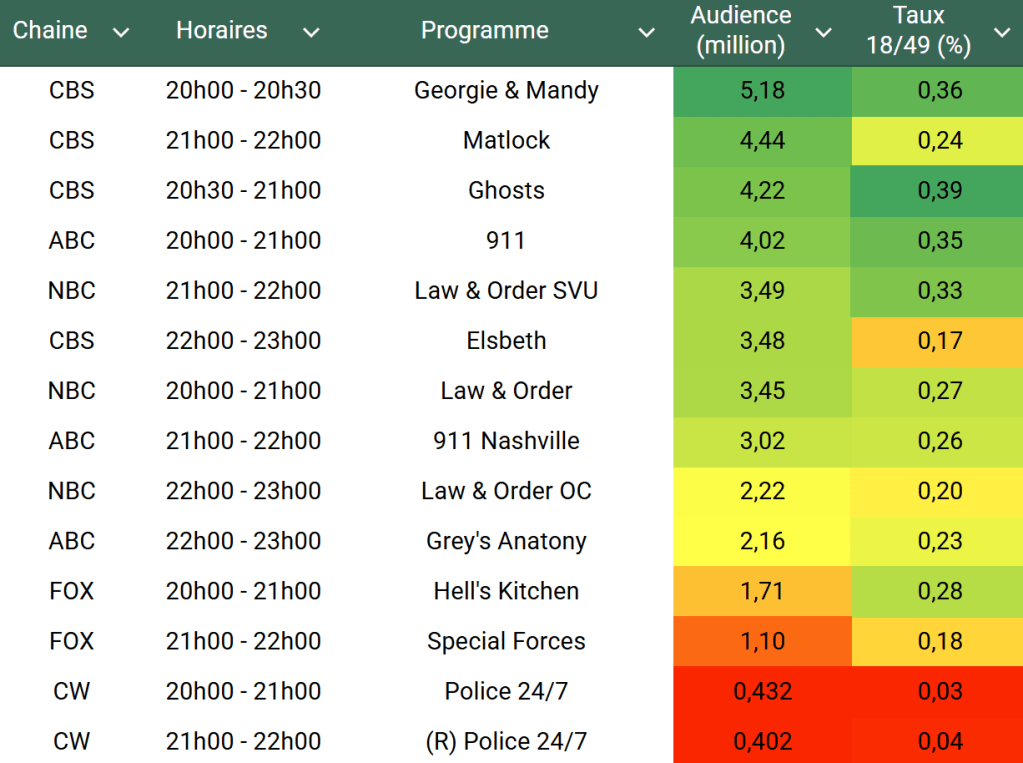This screenshot has width=1023, height=763.
Task: Click the orange 0,17 rating cell for Elsbeth
Action: pyautogui.click(x=939, y=341)
